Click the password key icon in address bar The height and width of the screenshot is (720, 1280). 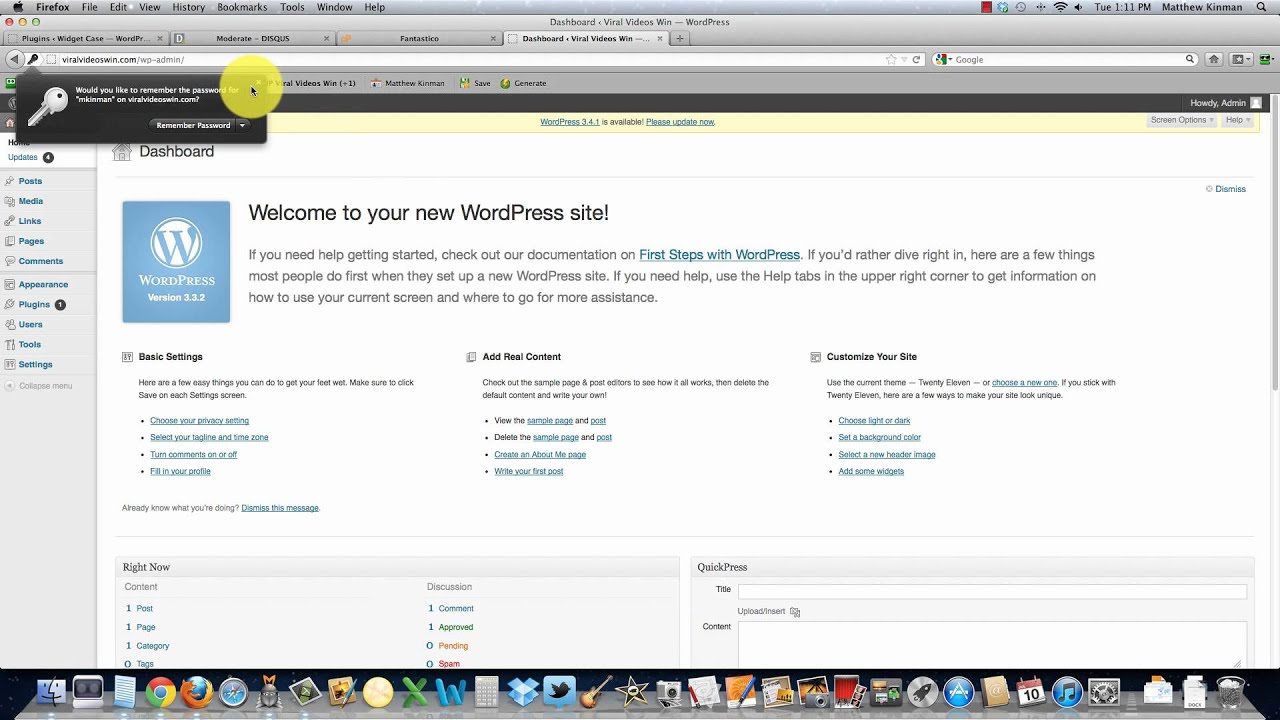pos(32,59)
